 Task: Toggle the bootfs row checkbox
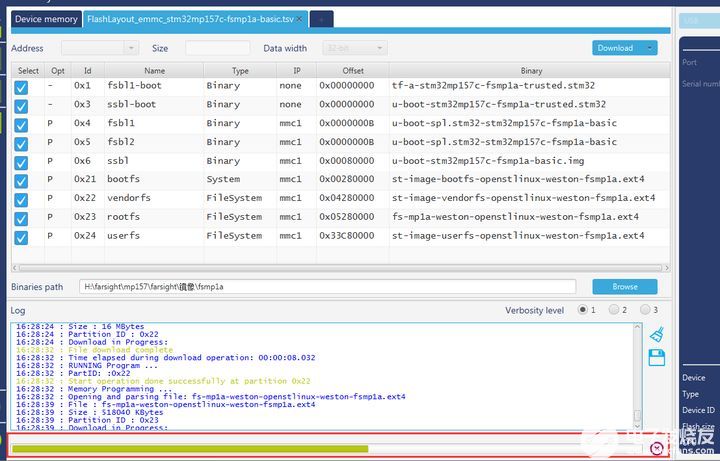22,180
